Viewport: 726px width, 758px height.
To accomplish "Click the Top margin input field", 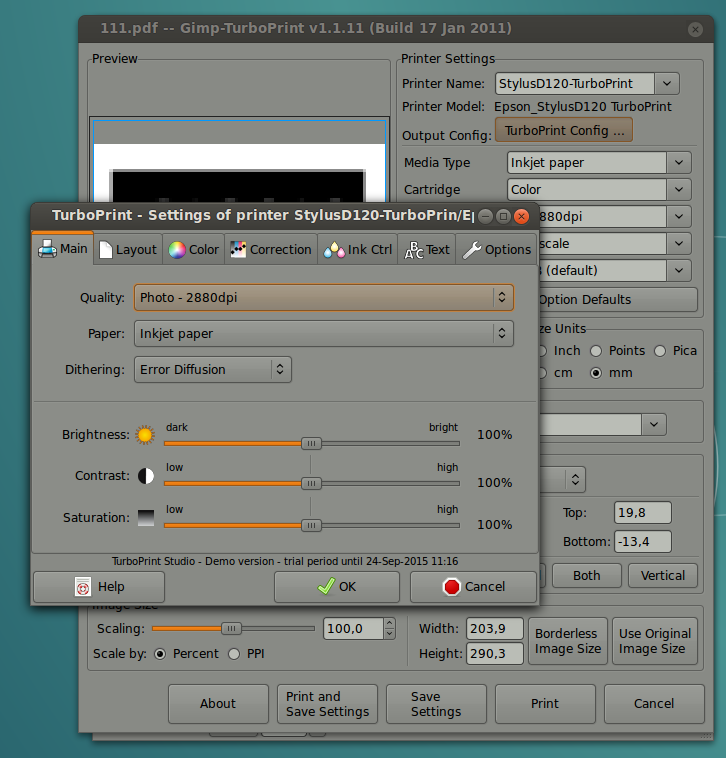I will point(642,513).
